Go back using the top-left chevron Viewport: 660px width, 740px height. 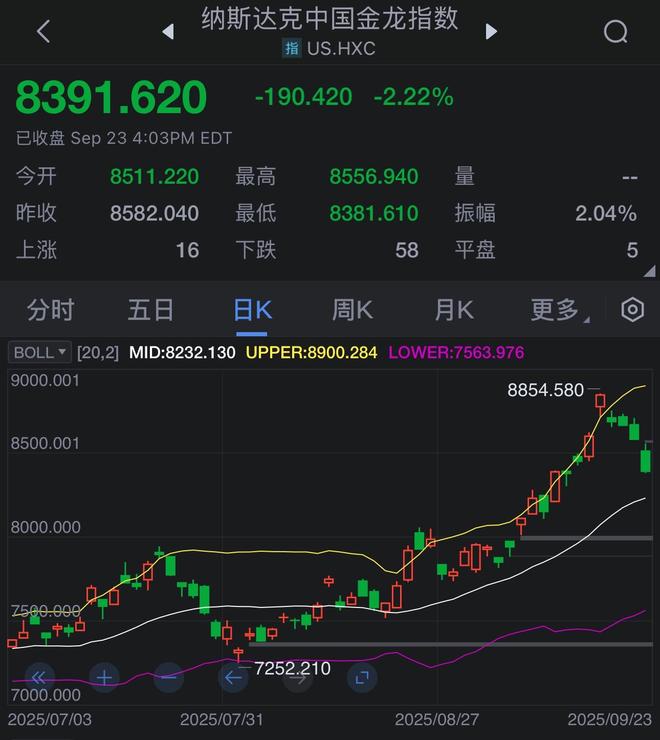coord(43,32)
